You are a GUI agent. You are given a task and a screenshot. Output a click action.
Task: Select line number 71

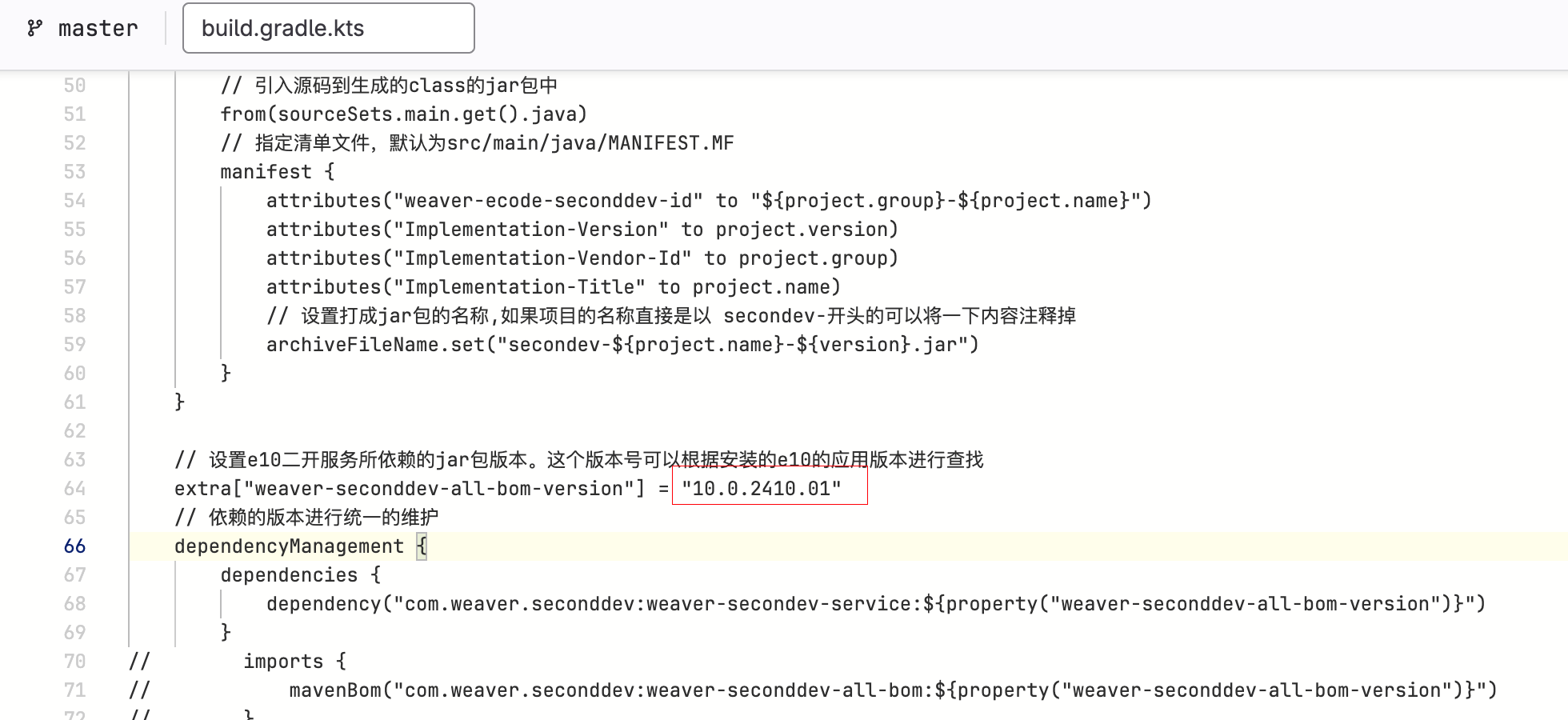pyautogui.click(x=74, y=690)
